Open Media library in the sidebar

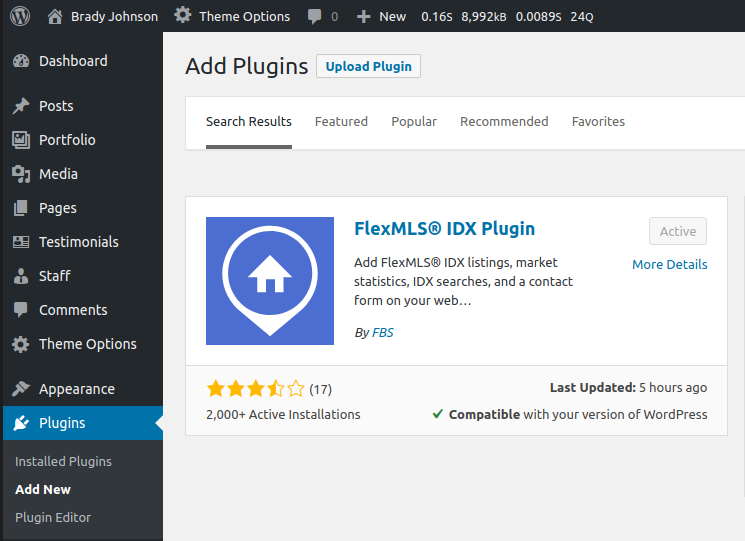click(x=58, y=174)
